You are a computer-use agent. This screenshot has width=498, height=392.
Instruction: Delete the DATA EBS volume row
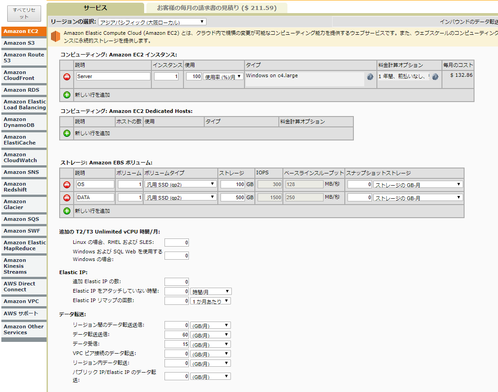coord(67,198)
